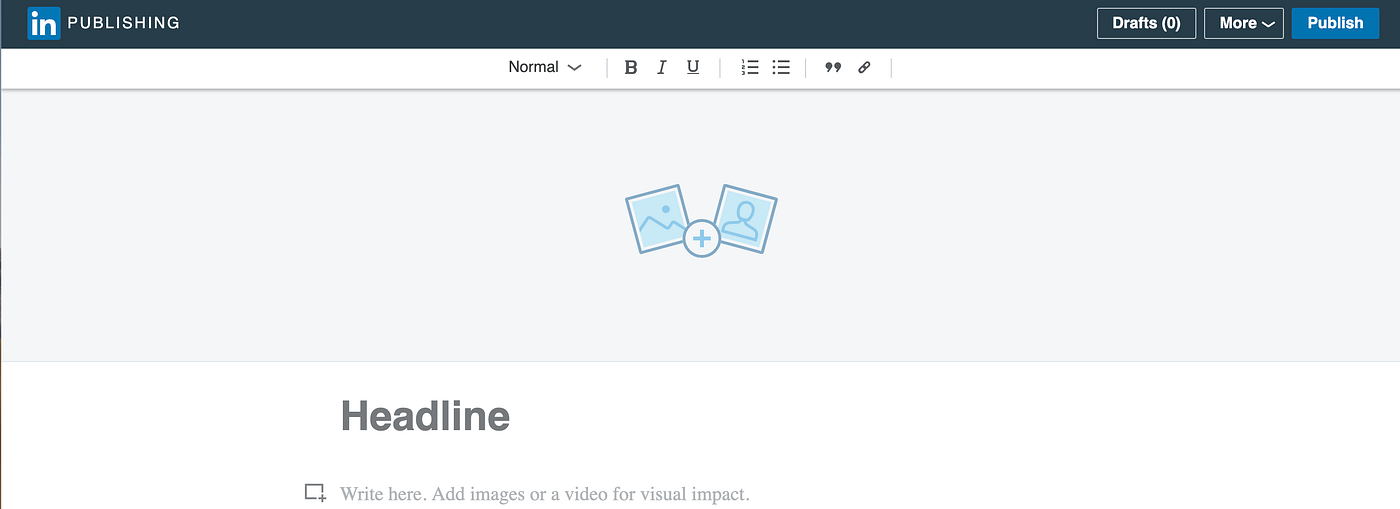Insert a bulleted list

pos(782,68)
